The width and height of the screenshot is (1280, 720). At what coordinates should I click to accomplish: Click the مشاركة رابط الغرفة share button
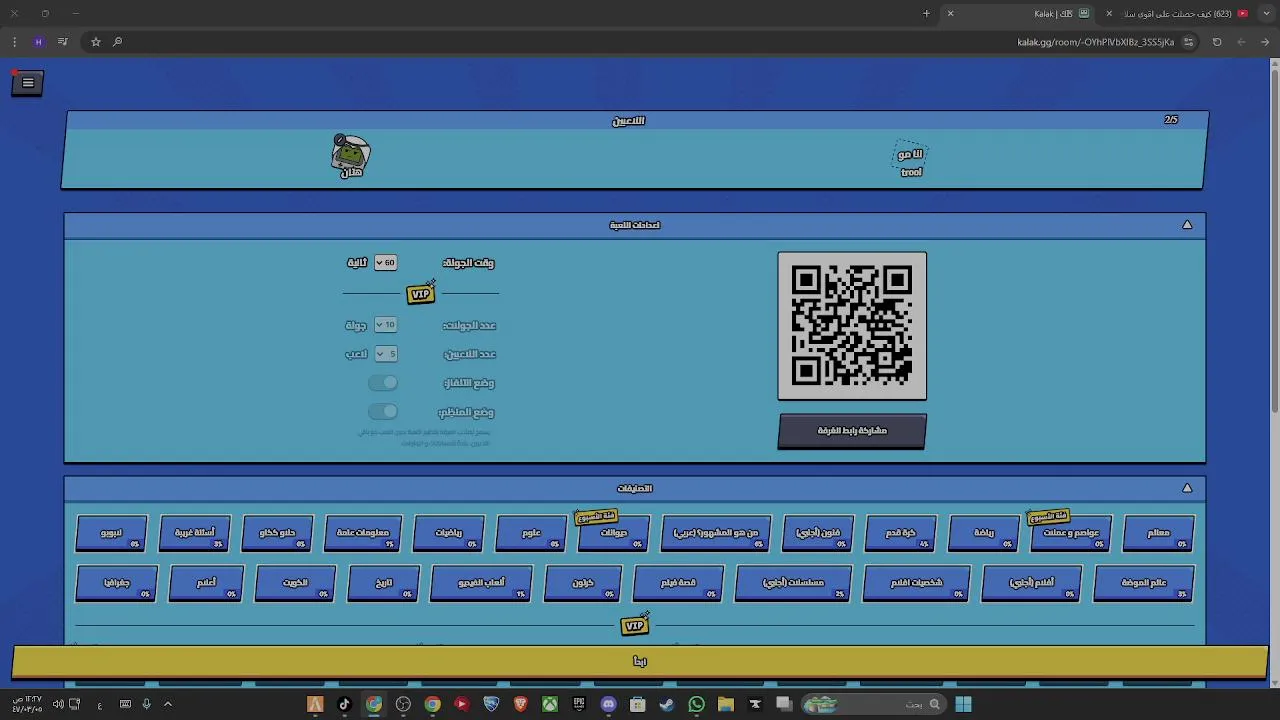tap(852, 431)
